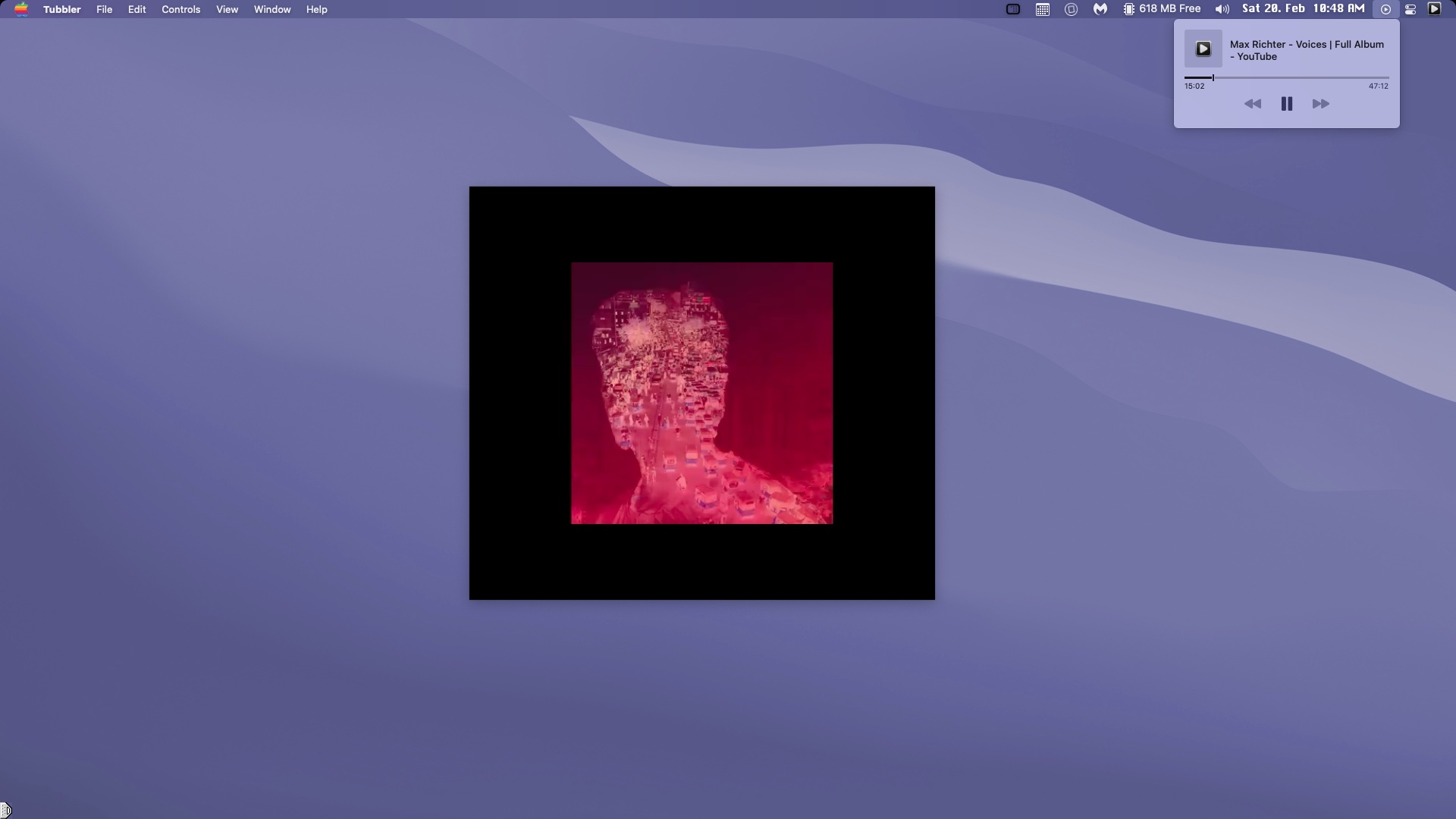Open Control Center from the menu bar
This screenshot has width=1456, height=819.
pyautogui.click(x=1410, y=9)
